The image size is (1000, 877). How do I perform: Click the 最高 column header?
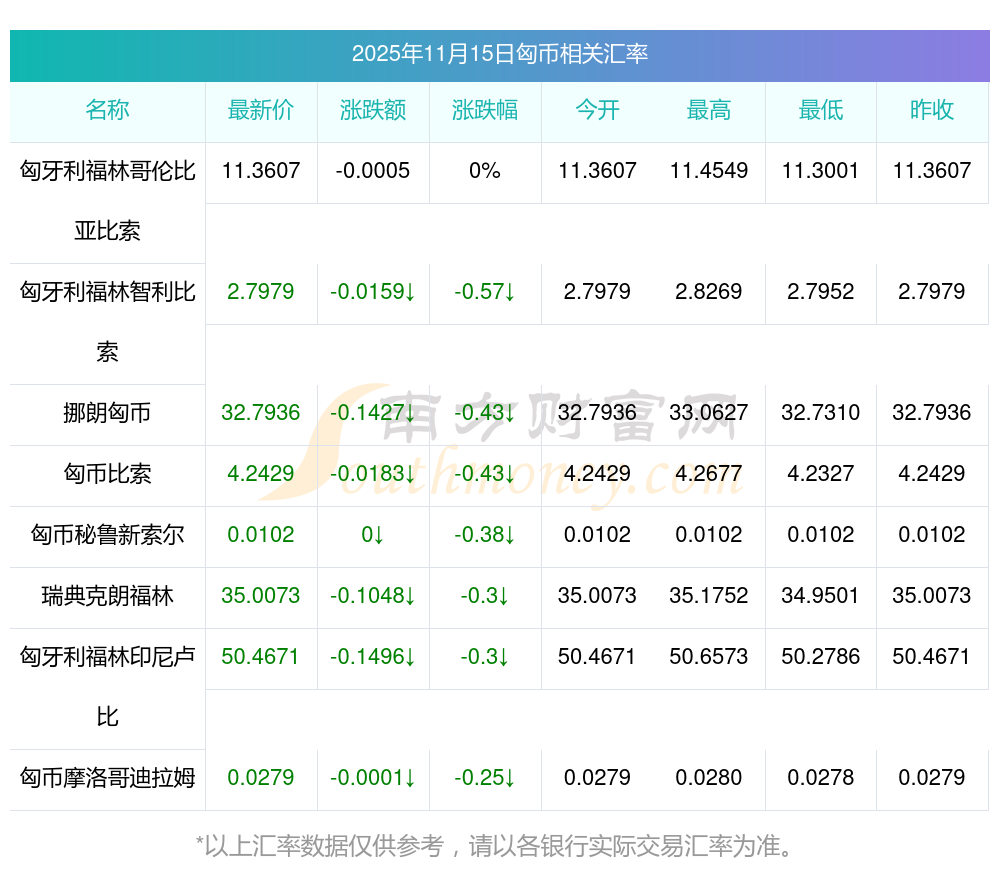pos(709,111)
